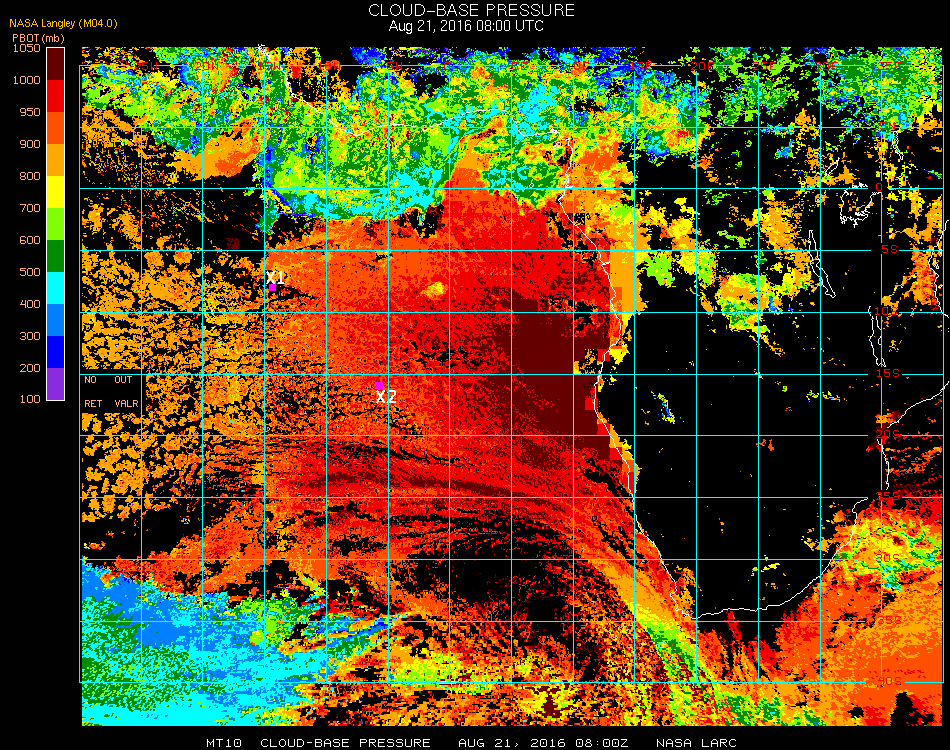Image resolution: width=950 pixels, height=750 pixels.
Task: Click the light green 600–700 mb legend swatch
Action: pos(55,224)
